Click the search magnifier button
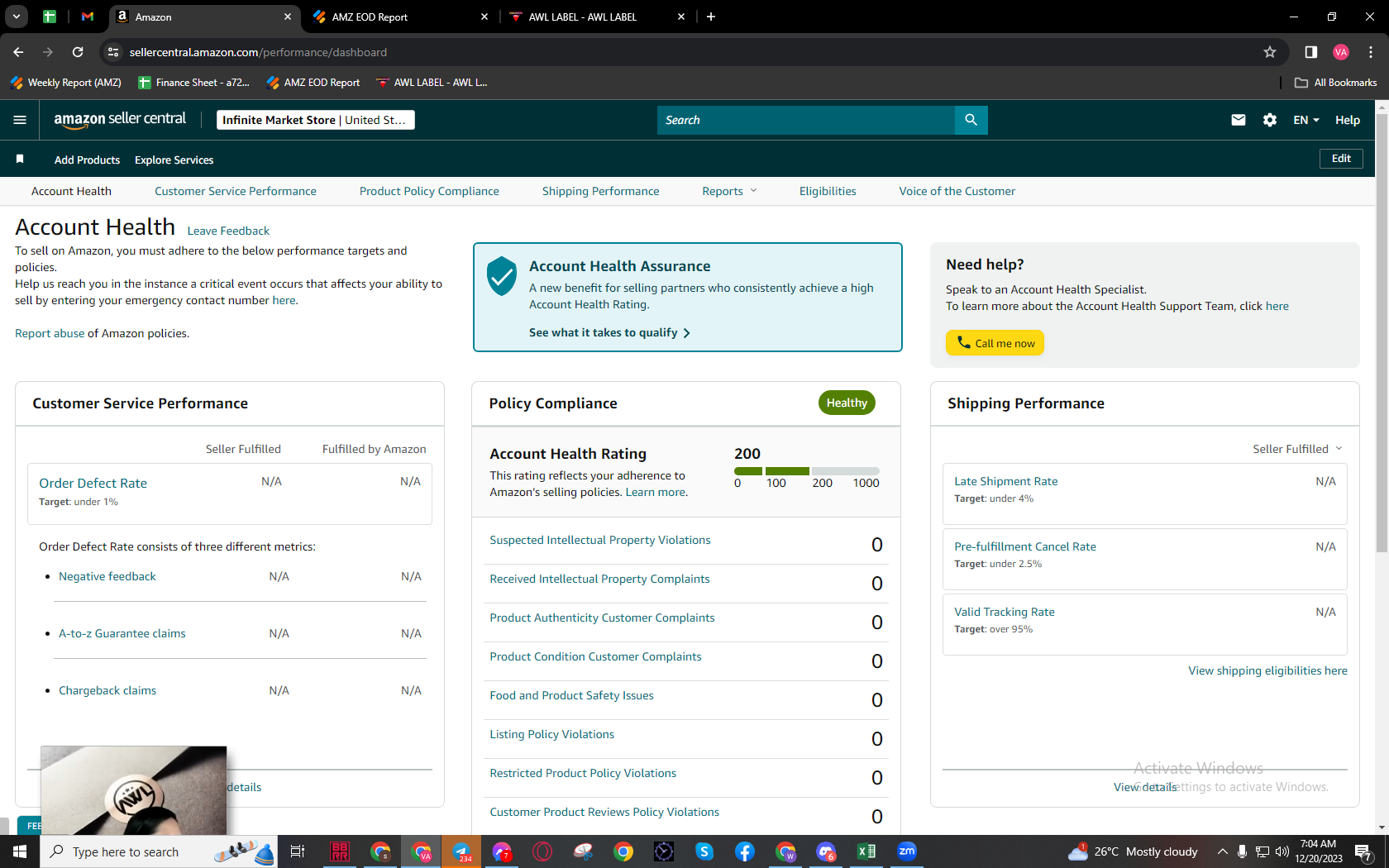The height and width of the screenshot is (868, 1389). click(971, 120)
